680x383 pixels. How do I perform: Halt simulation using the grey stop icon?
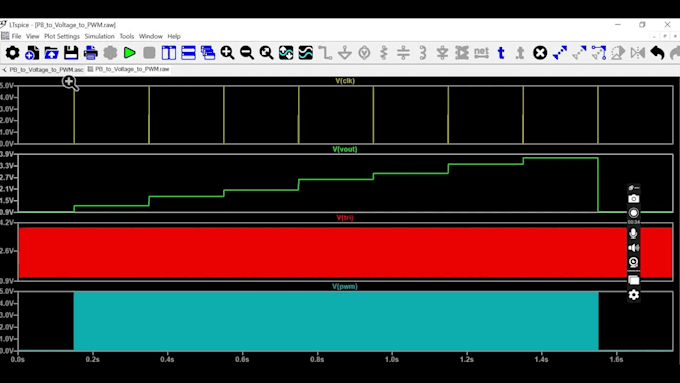(149, 53)
